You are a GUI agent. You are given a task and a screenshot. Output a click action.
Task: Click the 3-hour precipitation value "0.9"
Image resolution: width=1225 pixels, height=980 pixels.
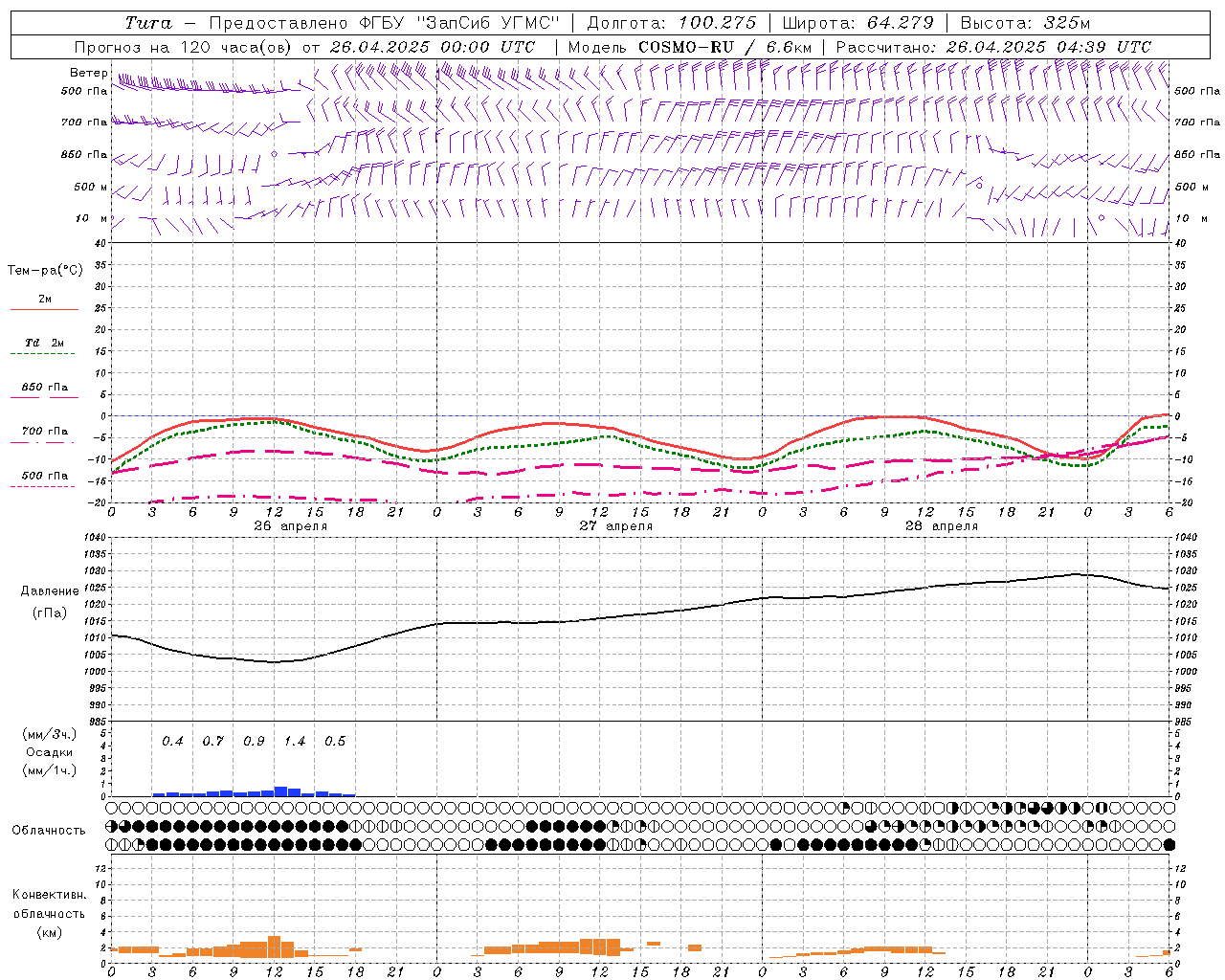tap(254, 741)
